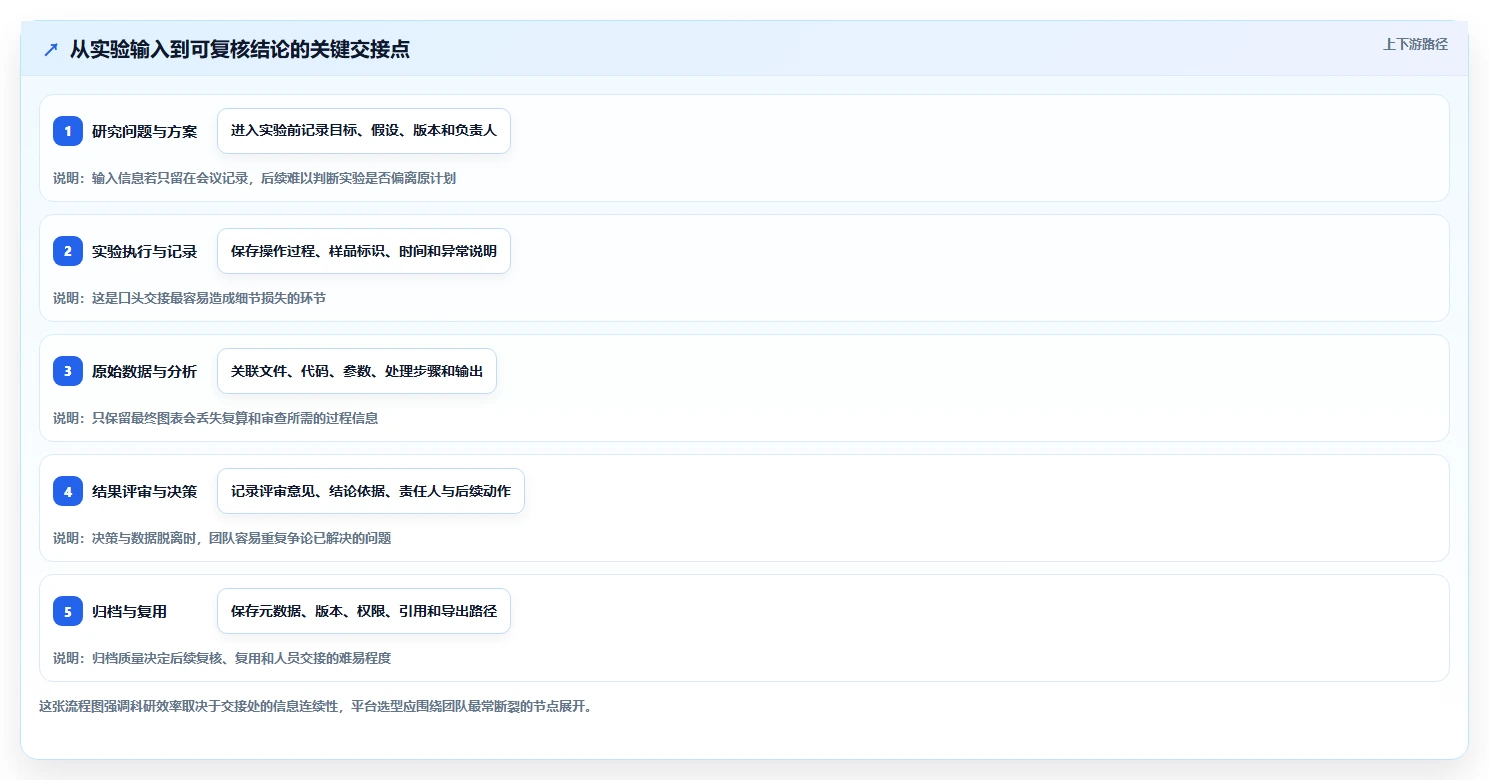The height and width of the screenshot is (780, 1489).
Task: Click the 归档与复用 step title
Action: click(130, 611)
